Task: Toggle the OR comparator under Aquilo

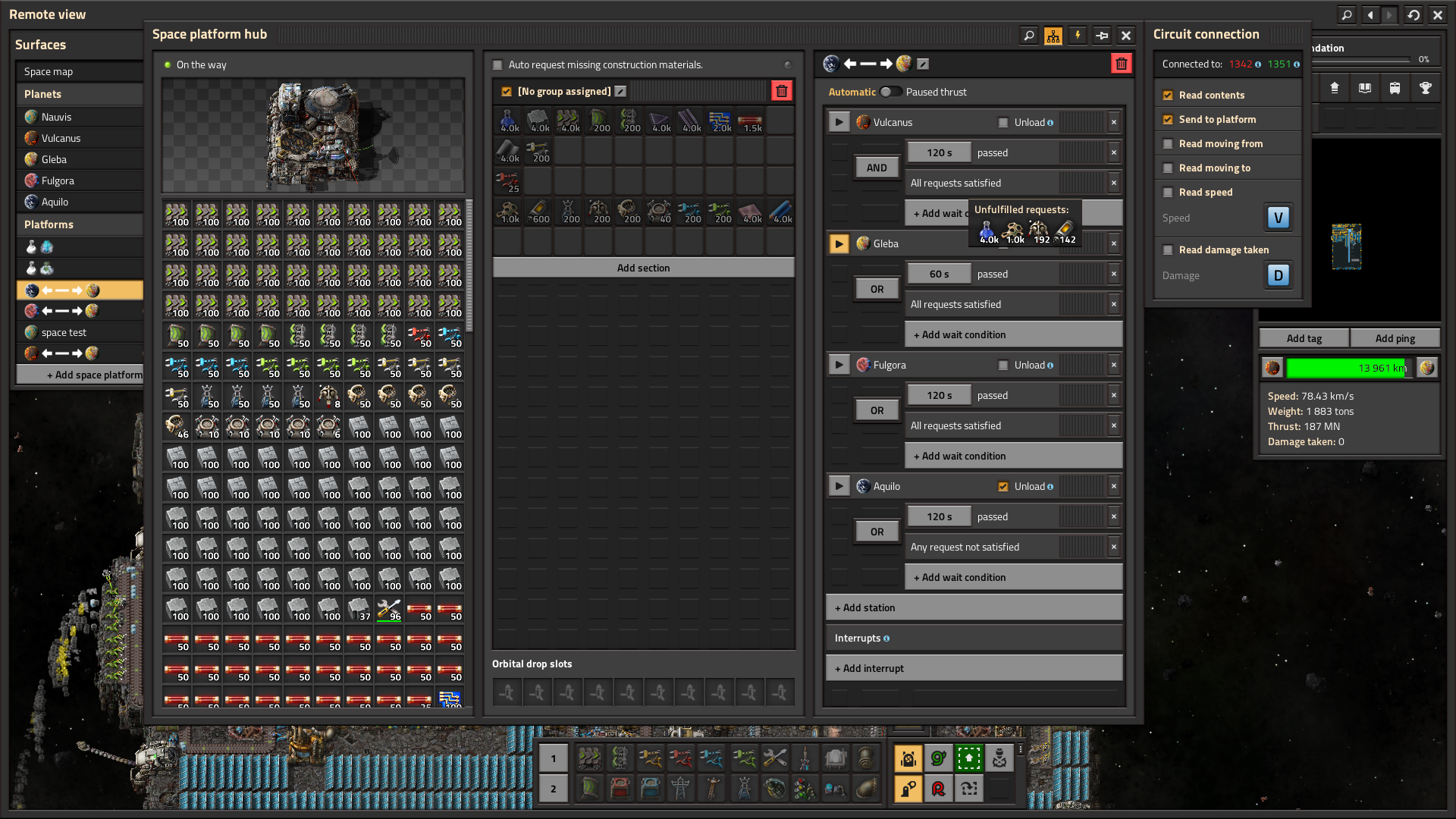Action: tap(877, 532)
